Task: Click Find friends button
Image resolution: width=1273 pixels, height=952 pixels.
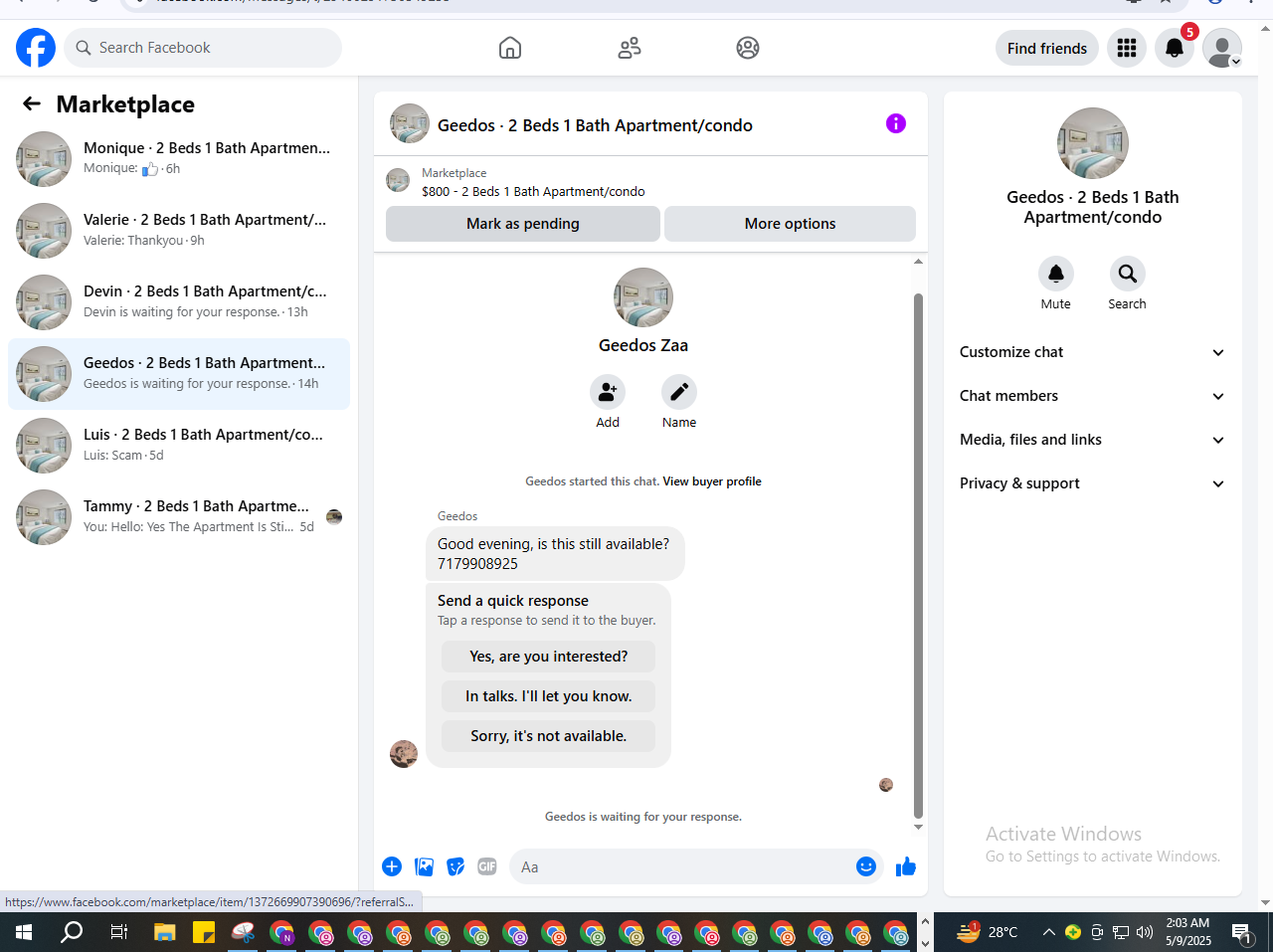Action: tap(1047, 48)
